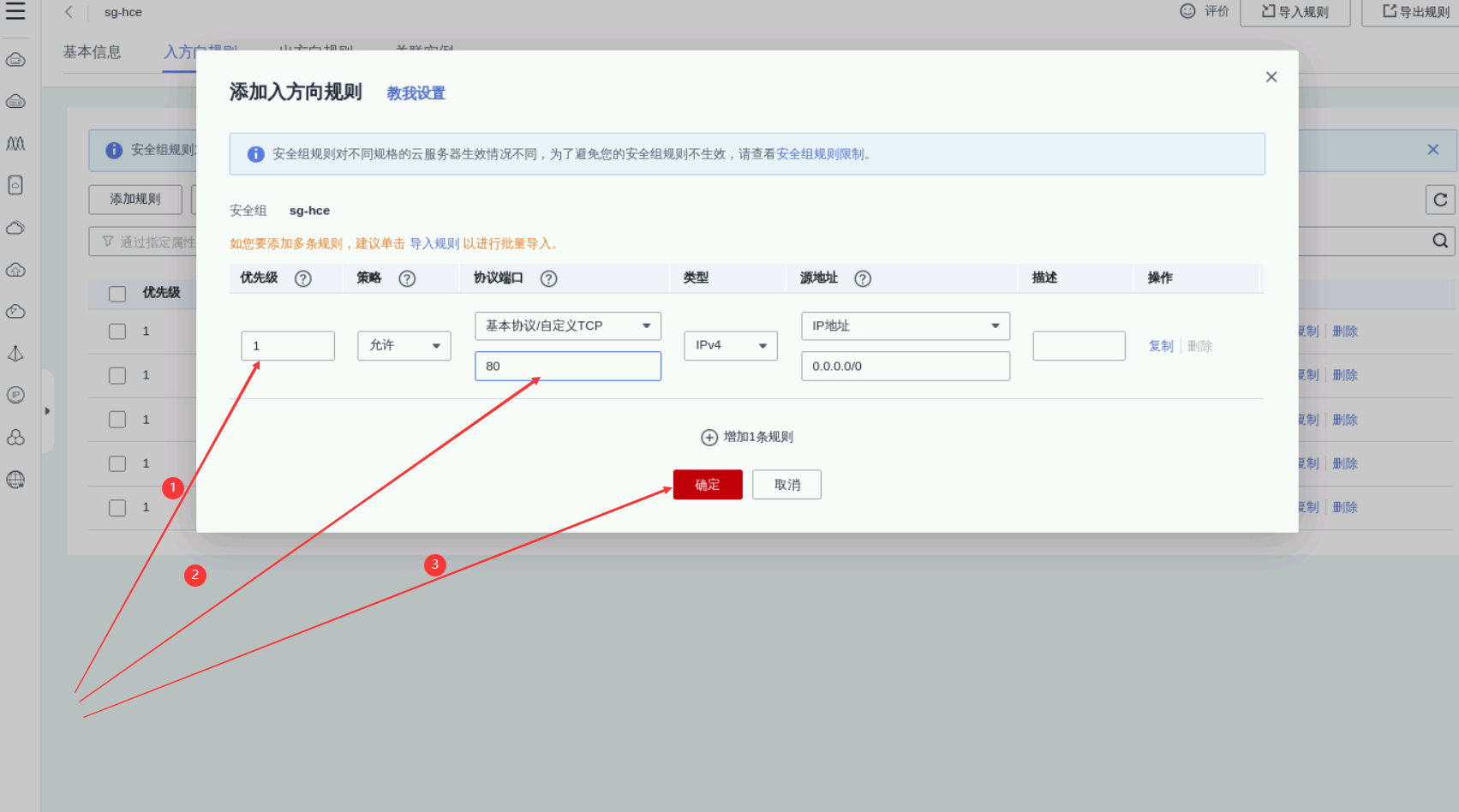Open the 教我设置 help link
The width and height of the screenshot is (1459, 812).
click(416, 93)
